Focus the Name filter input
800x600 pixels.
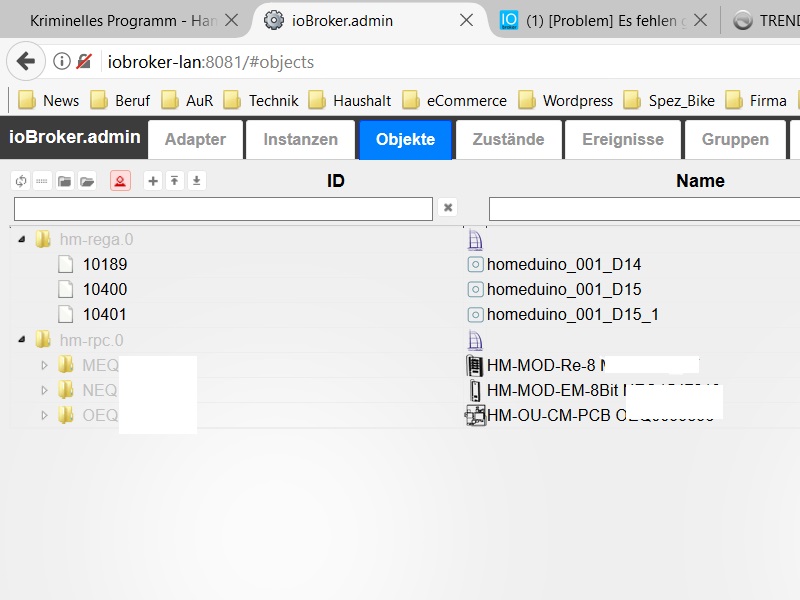[x=644, y=209]
